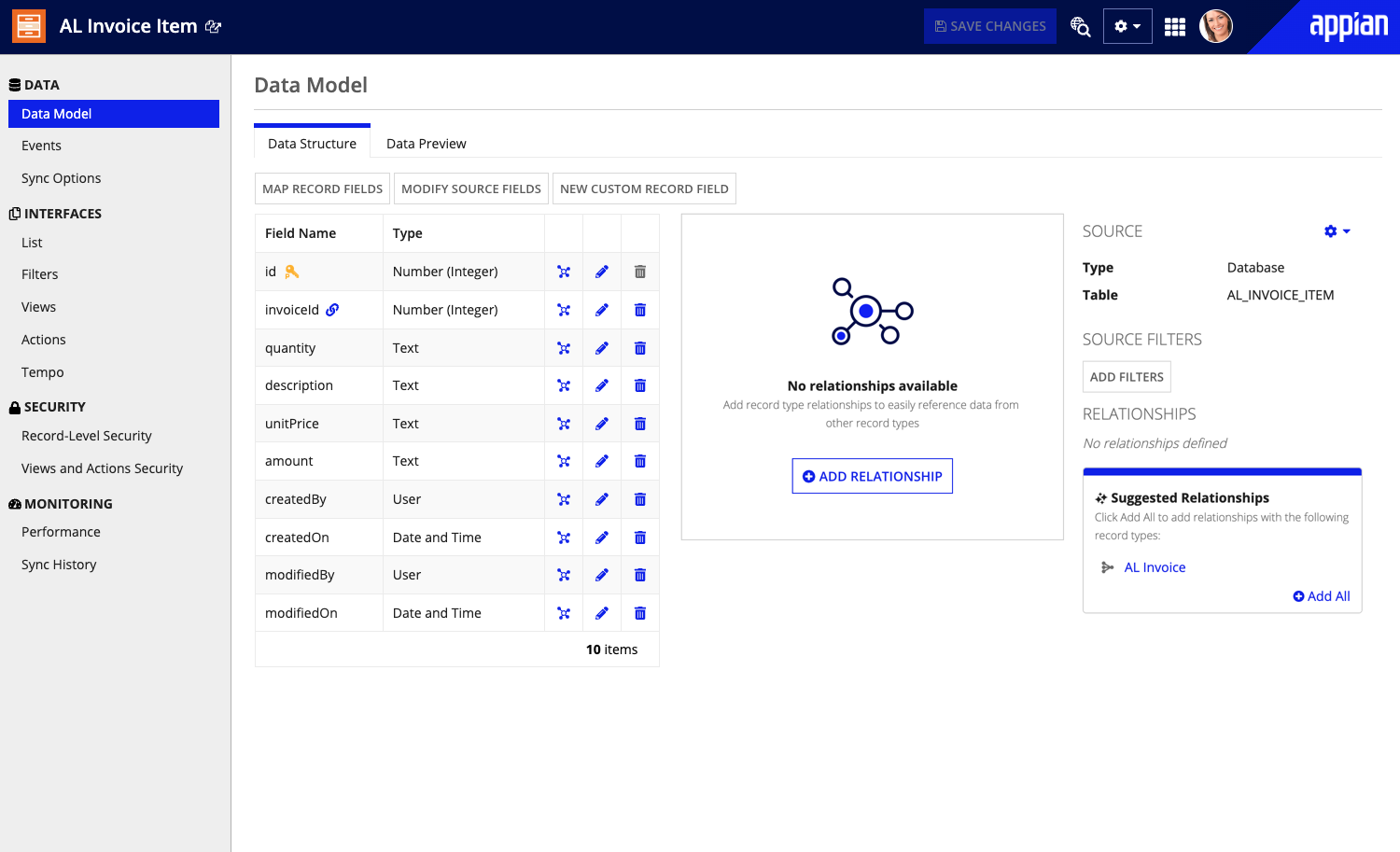Open Performance under Monitoring
This screenshot has width=1400, height=852.
click(x=61, y=532)
